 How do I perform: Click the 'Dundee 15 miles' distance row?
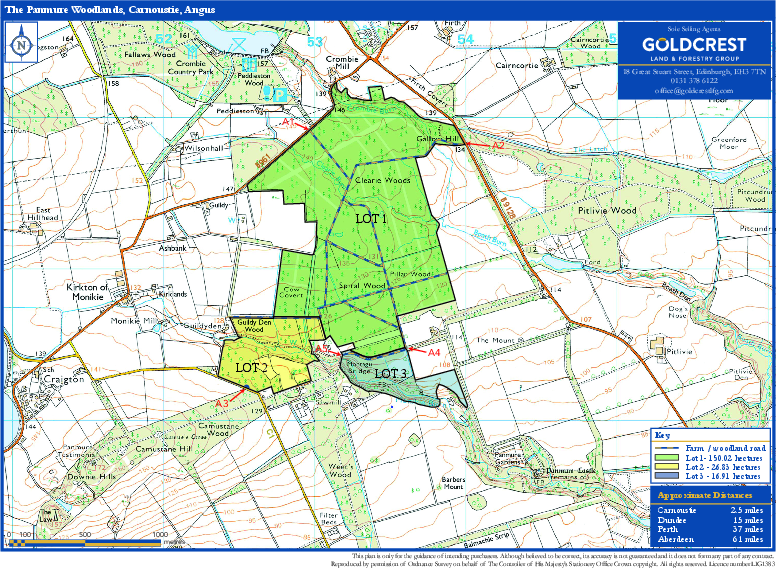point(710,520)
